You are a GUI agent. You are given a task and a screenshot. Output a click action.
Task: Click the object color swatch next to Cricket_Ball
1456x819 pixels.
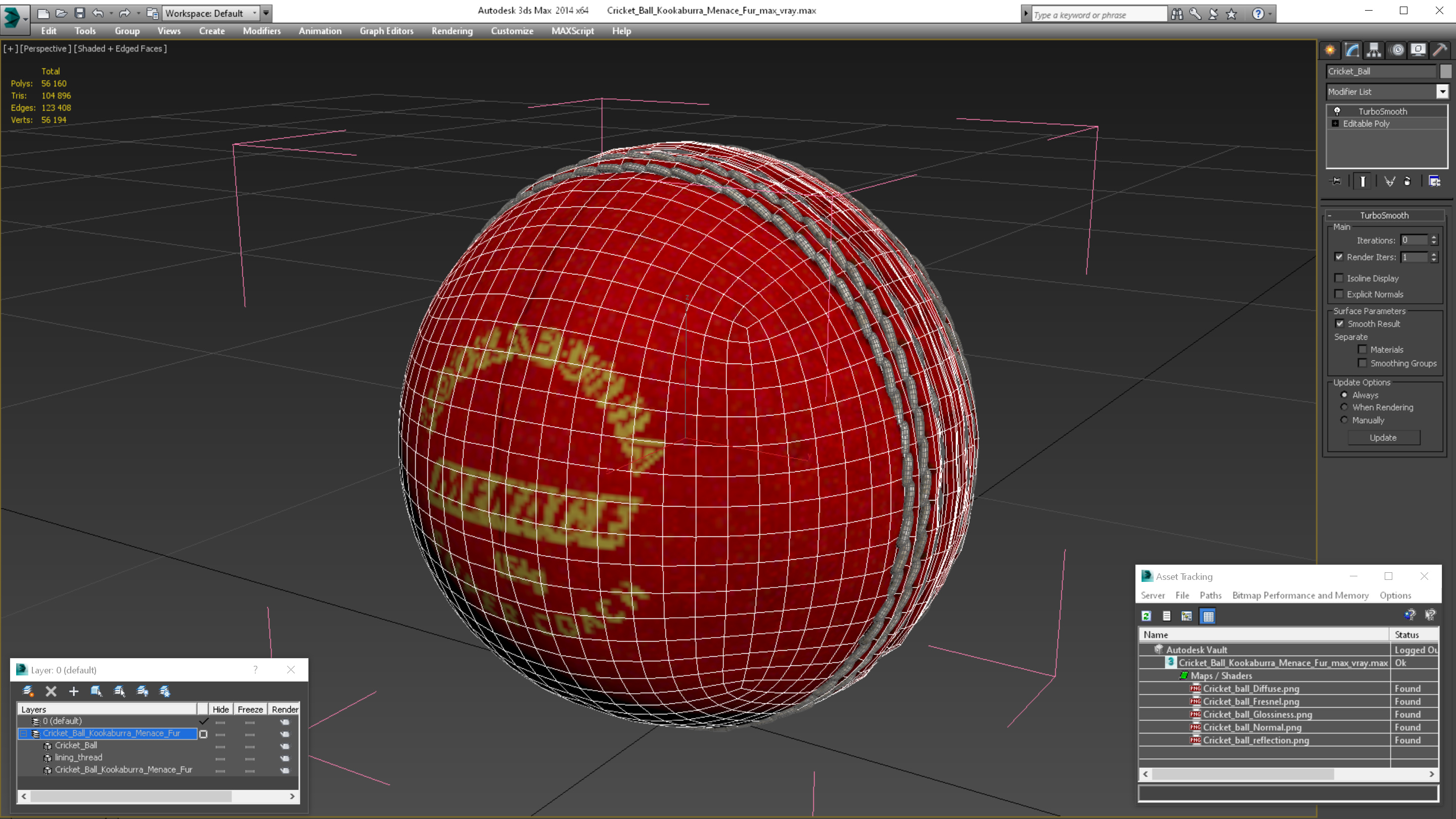tap(1445, 71)
